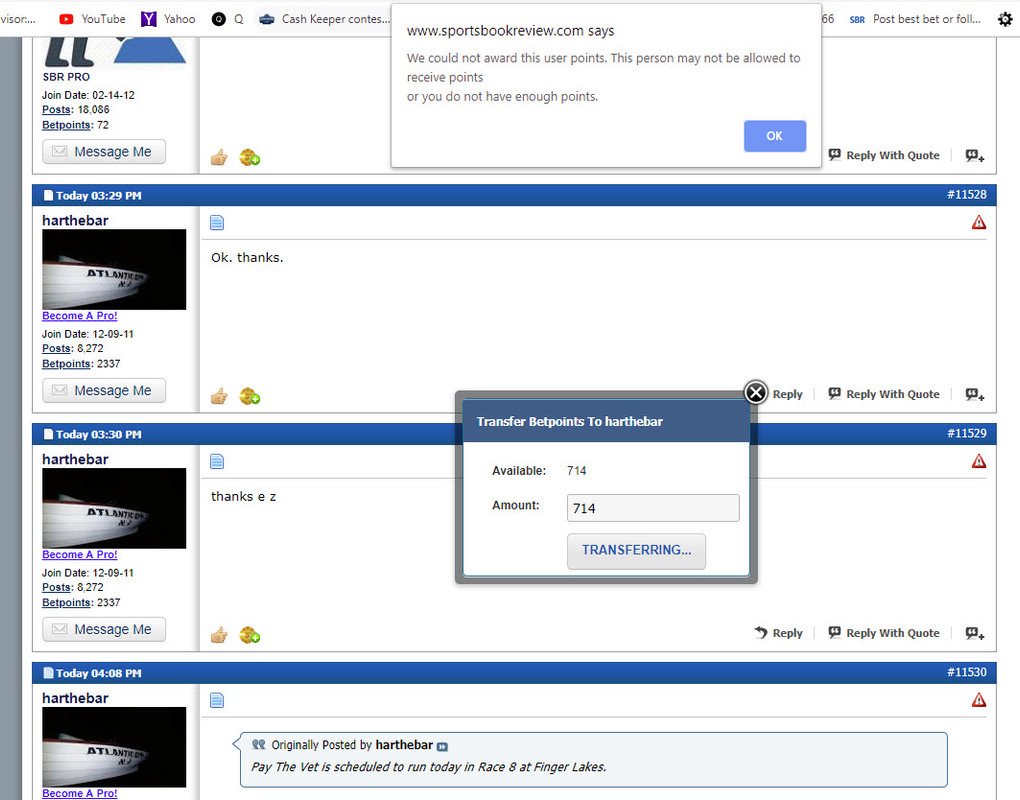
Task: Click Posts link of SBR PRO user
Action: pyautogui.click(x=57, y=109)
